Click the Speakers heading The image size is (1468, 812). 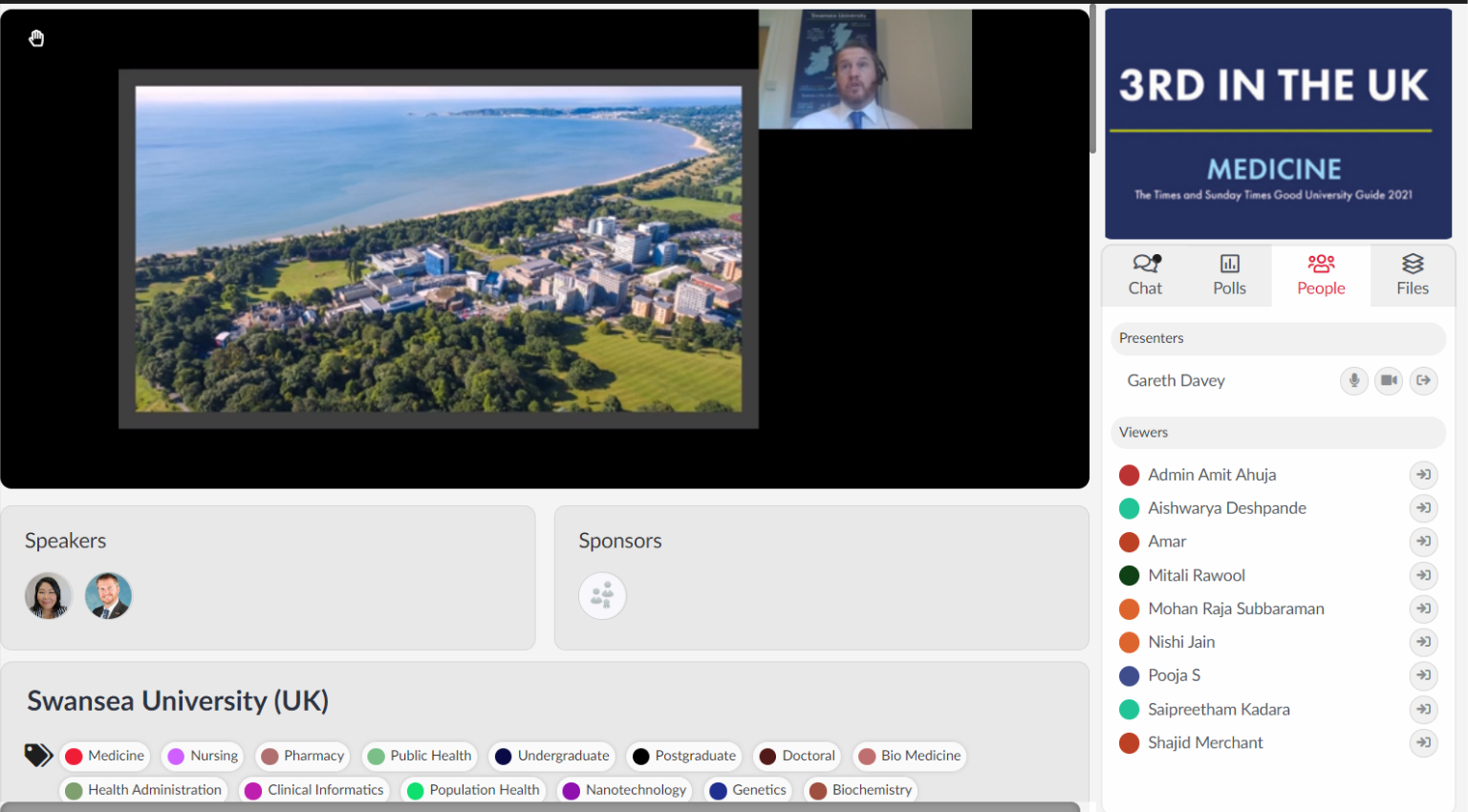point(65,541)
